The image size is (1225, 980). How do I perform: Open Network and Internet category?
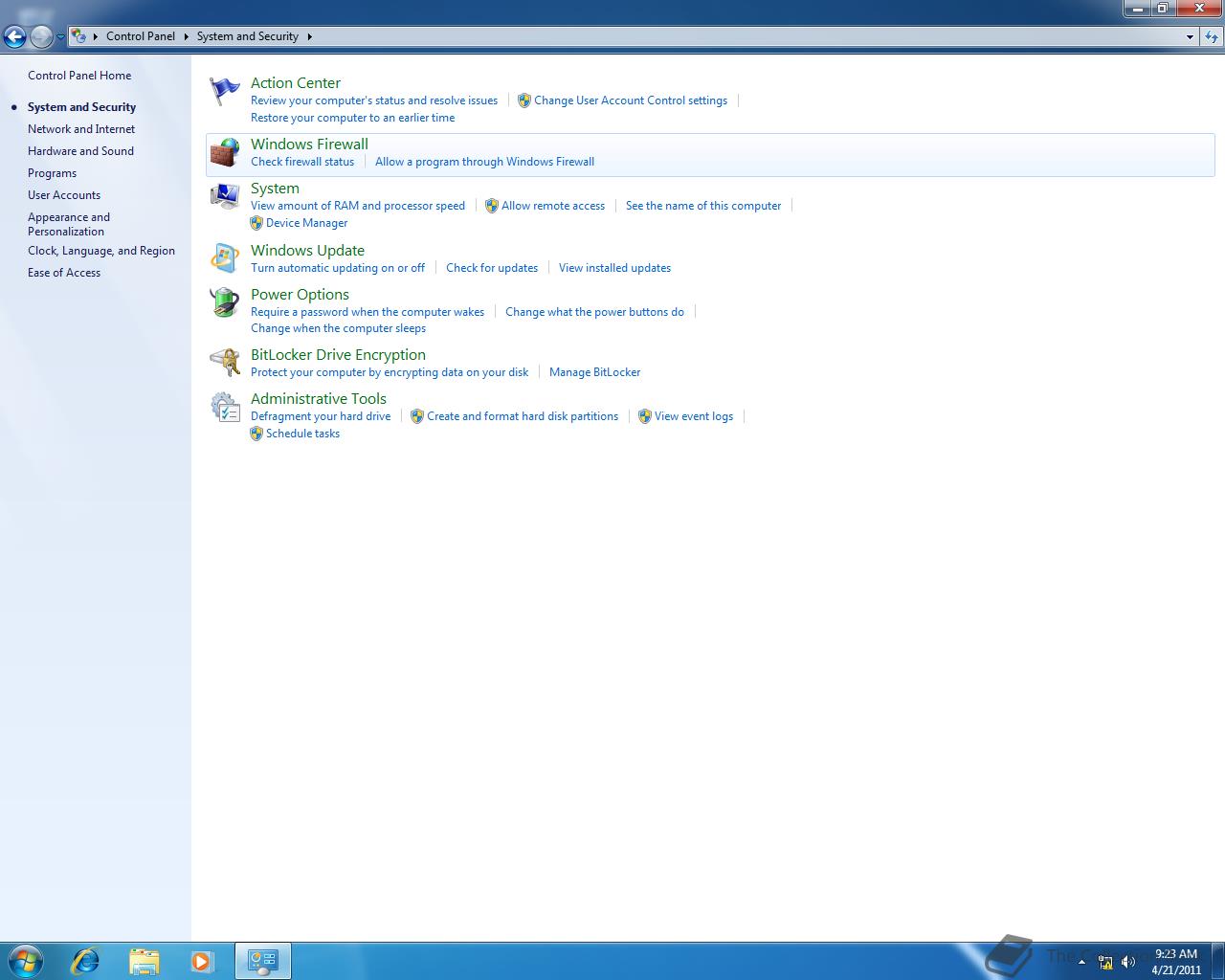[81, 129]
